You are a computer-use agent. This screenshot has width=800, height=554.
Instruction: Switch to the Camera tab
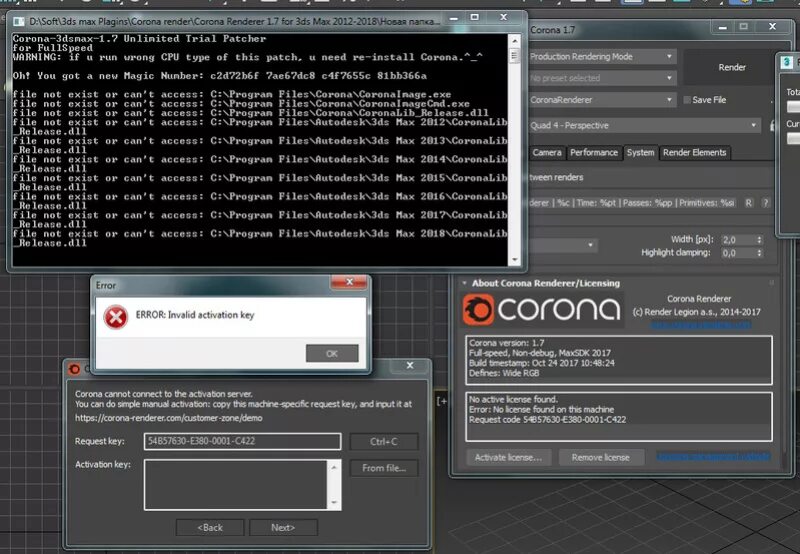click(546, 153)
